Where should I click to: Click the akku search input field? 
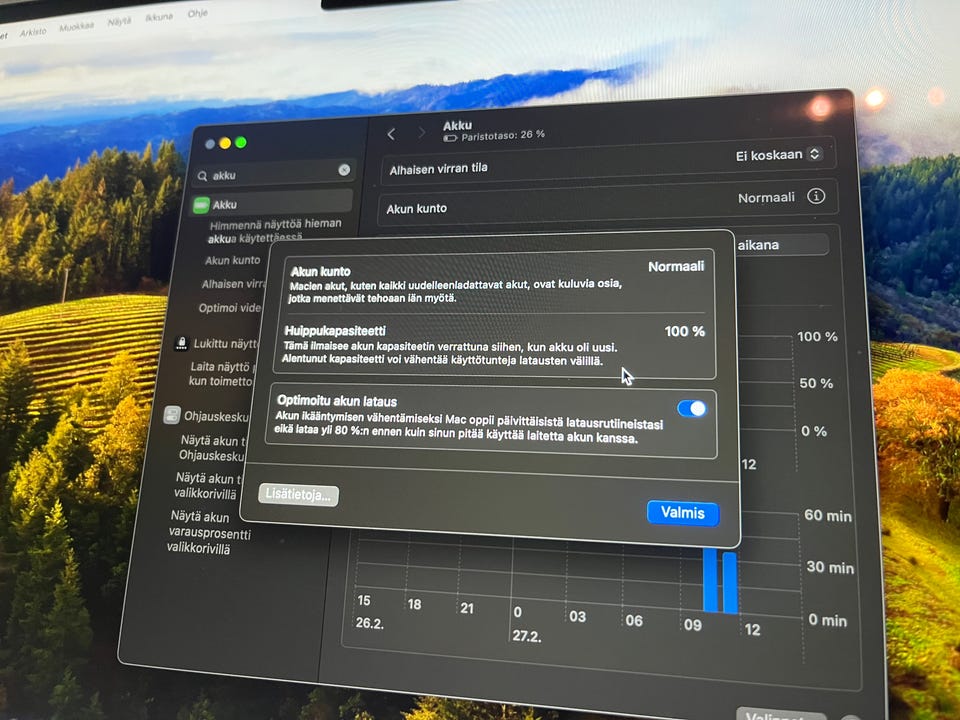click(274, 174)
